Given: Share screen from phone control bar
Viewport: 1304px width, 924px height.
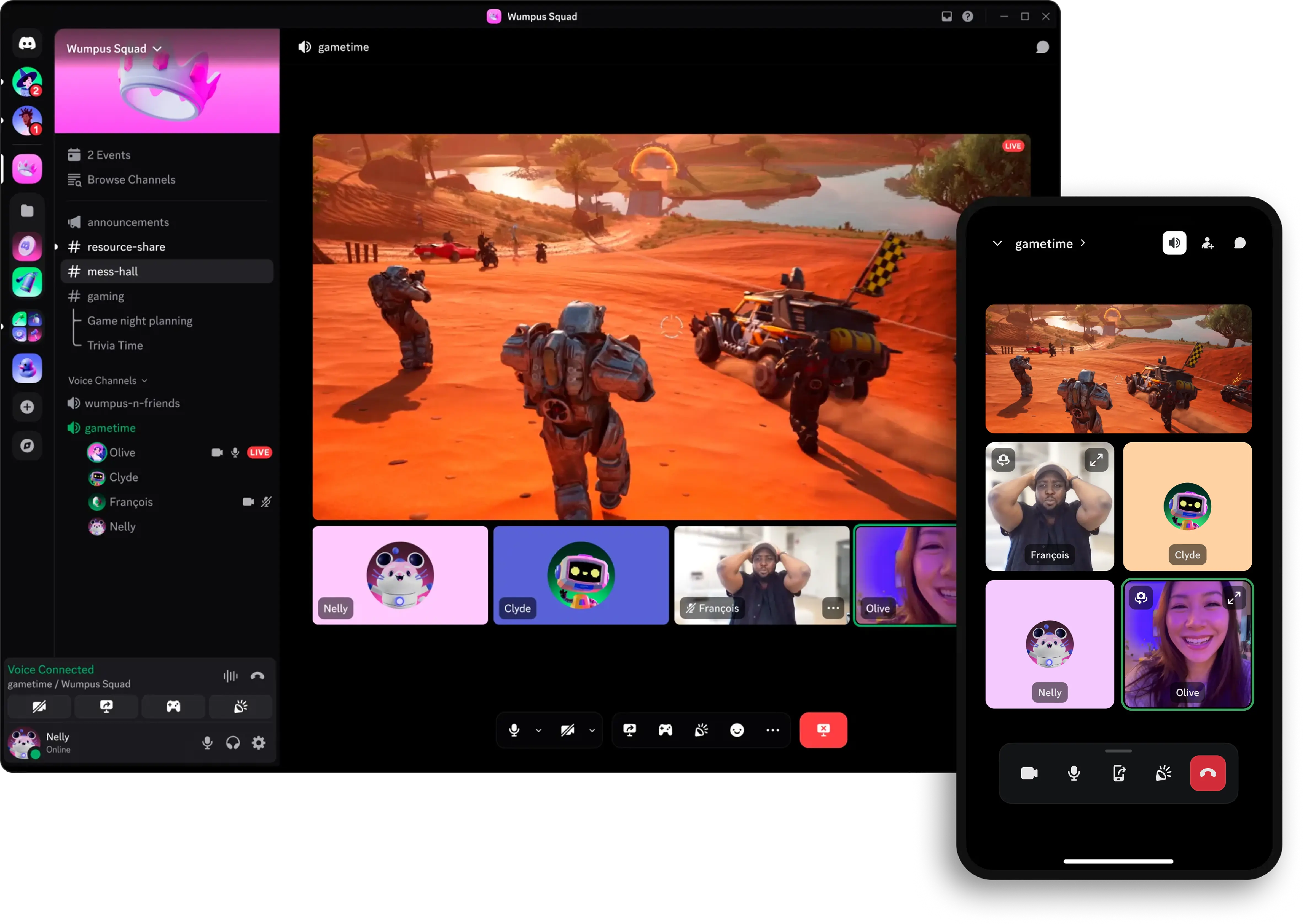Looking at the screenshot, I should [x=1118, y=773].
